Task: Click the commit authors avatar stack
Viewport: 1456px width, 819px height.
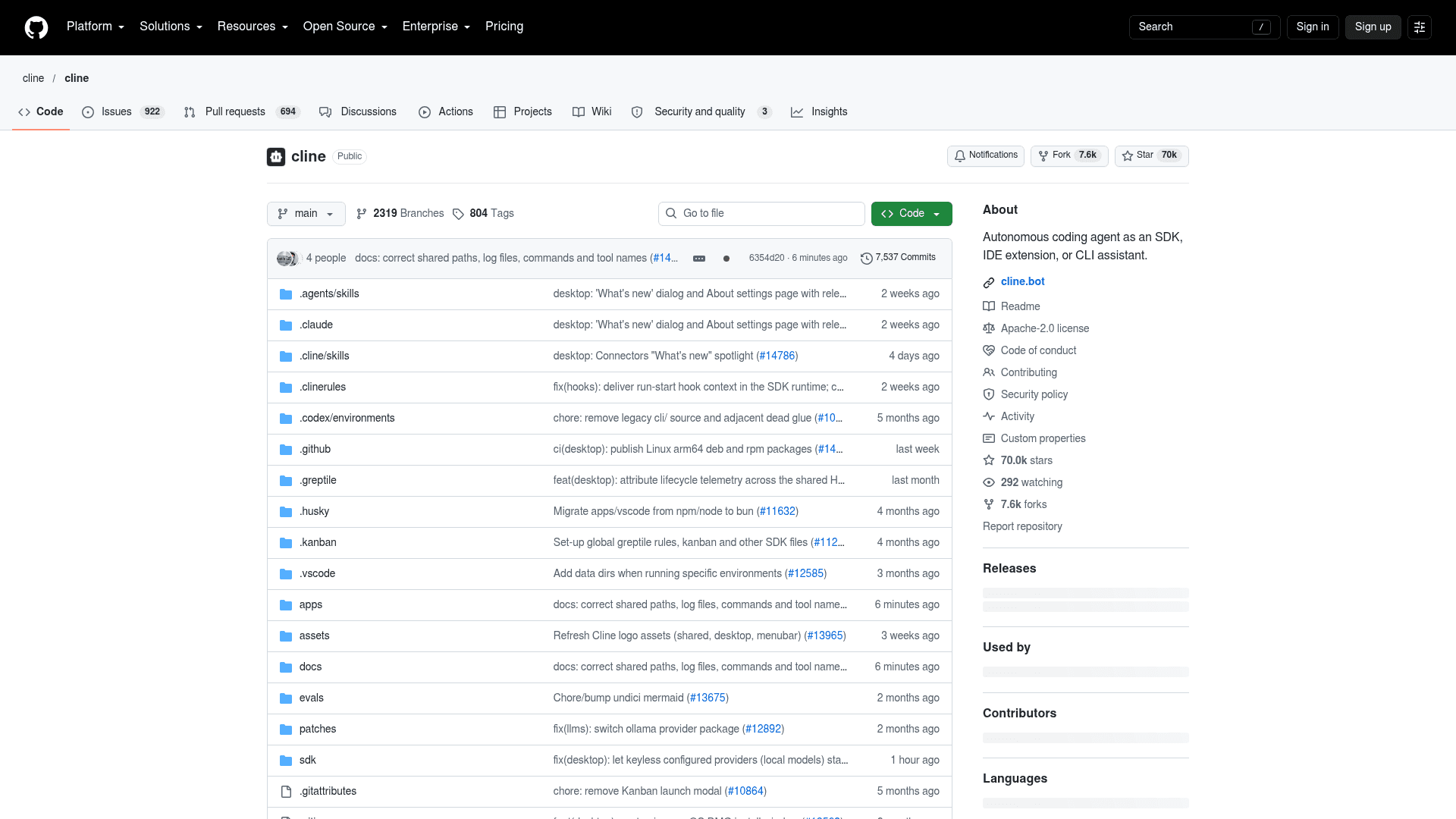Action: click(289, 259)
